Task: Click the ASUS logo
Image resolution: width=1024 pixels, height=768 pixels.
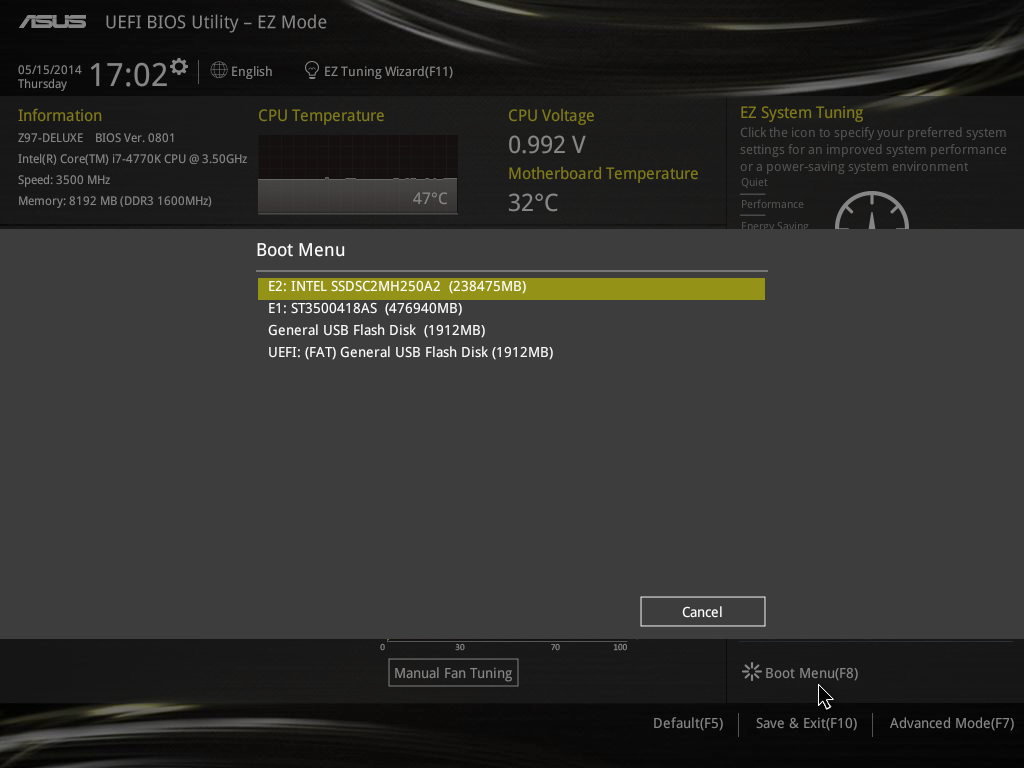Action: pos(52,22)
